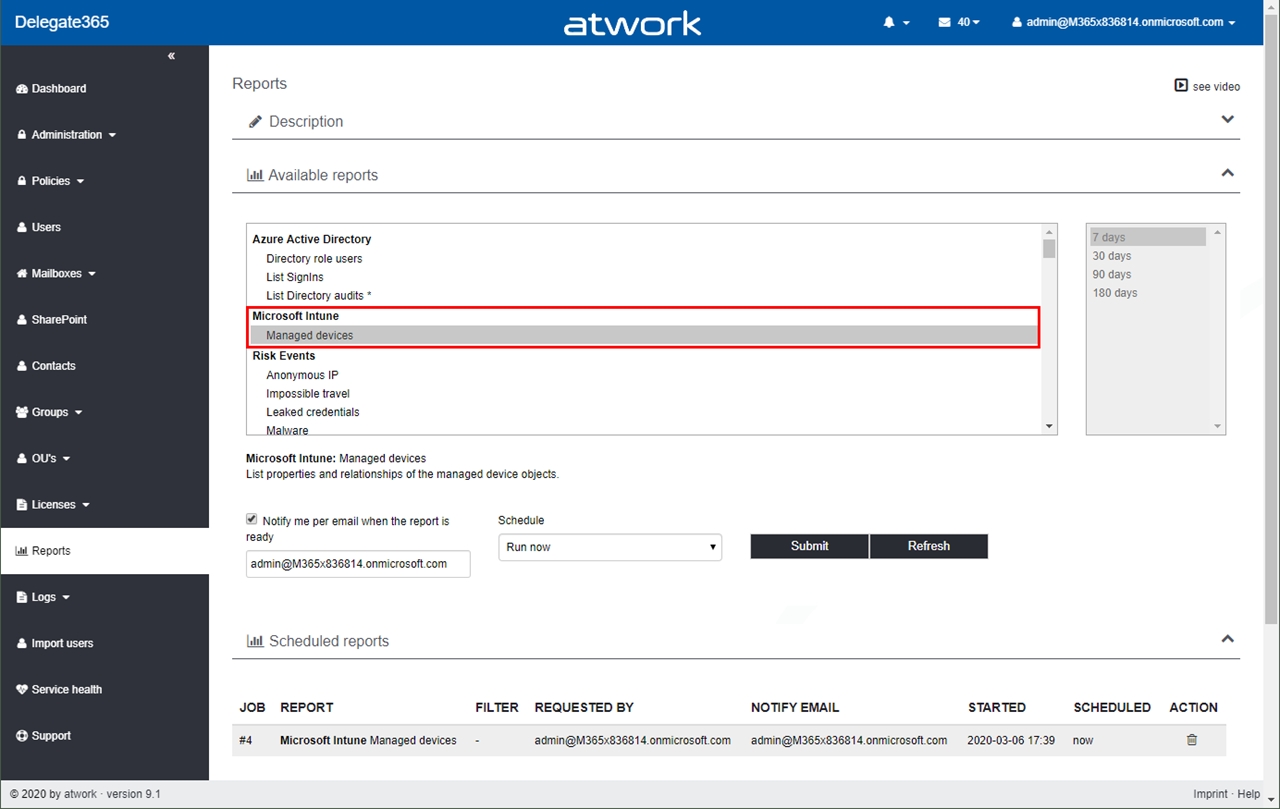Expand the Description section chevron
The image size is (1280, 809).
1228,120
